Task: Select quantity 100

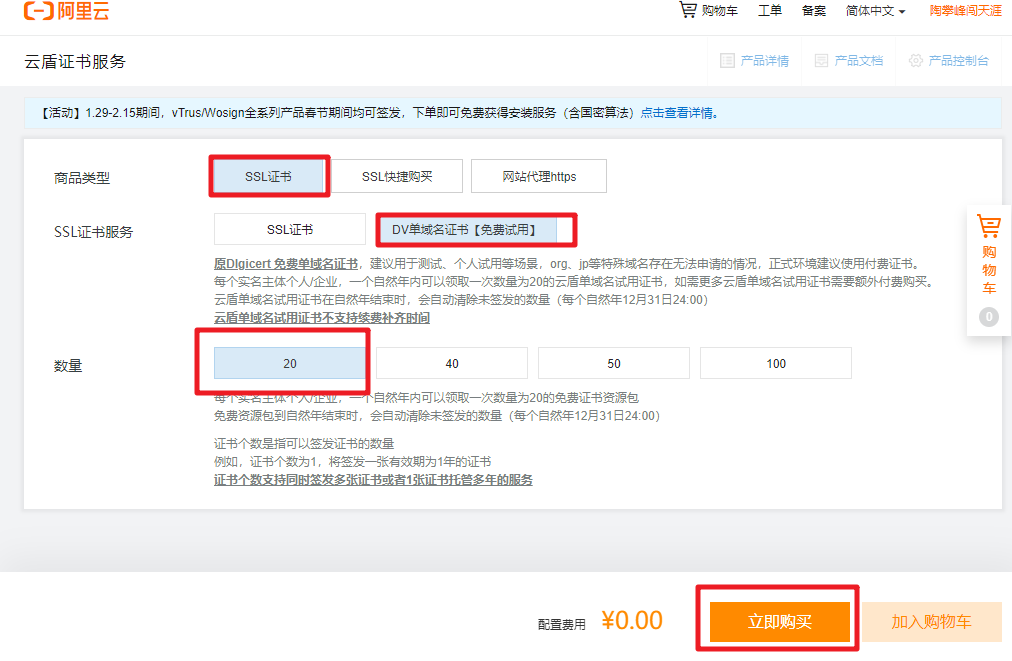Action: 776,363
